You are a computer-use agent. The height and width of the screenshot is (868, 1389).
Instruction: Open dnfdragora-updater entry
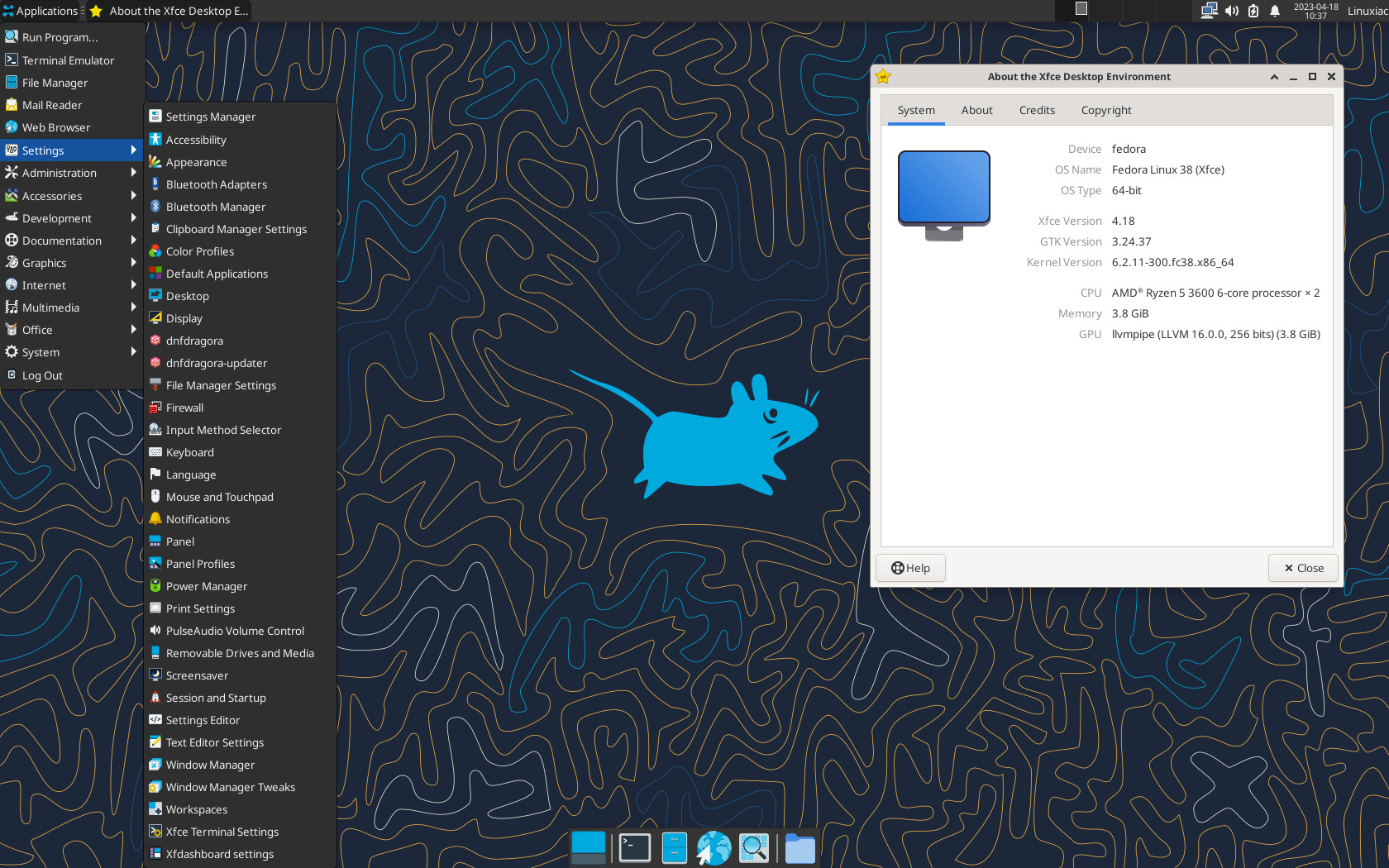click(240, 363)
